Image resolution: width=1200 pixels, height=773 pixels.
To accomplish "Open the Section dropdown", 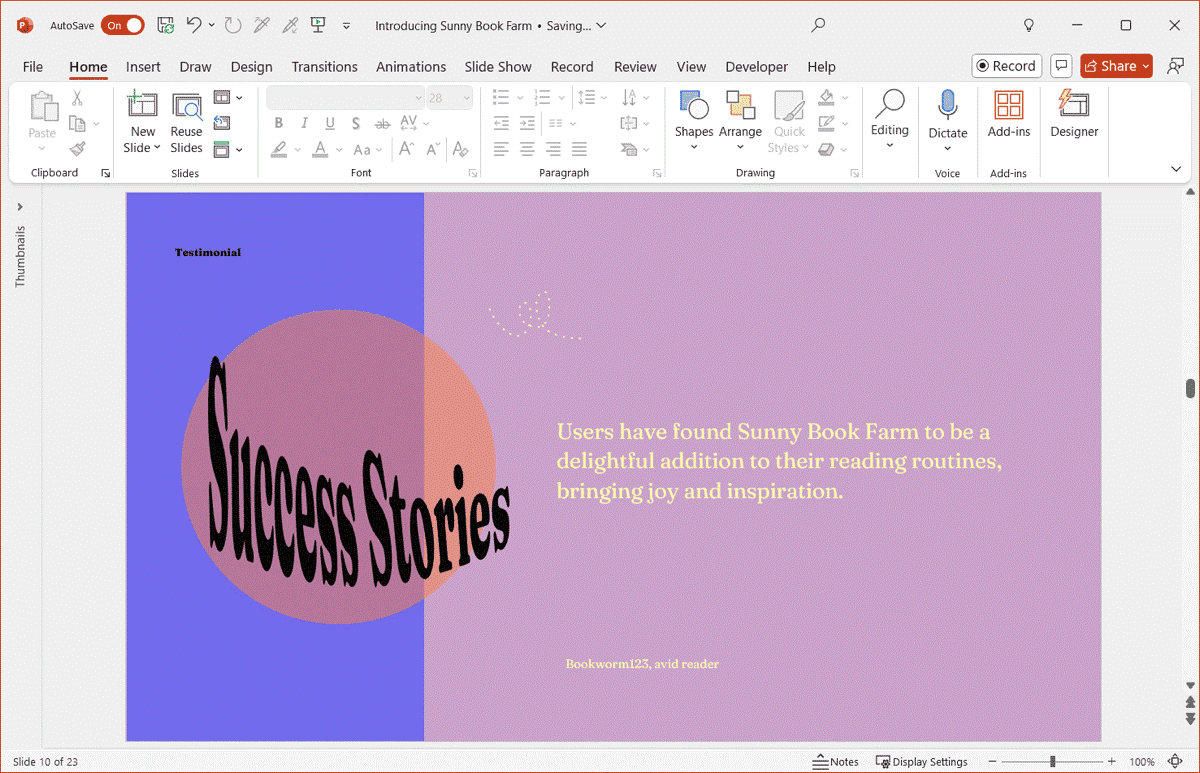I will (228, 149).
